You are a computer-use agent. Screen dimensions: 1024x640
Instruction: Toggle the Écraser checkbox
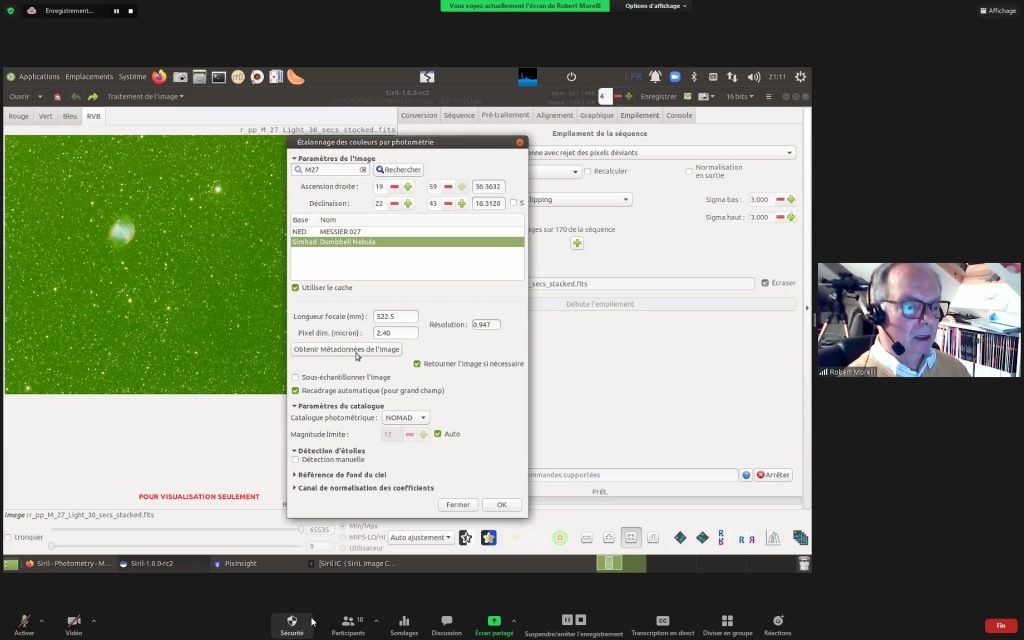pyautogui.click(x=765, y=283)
